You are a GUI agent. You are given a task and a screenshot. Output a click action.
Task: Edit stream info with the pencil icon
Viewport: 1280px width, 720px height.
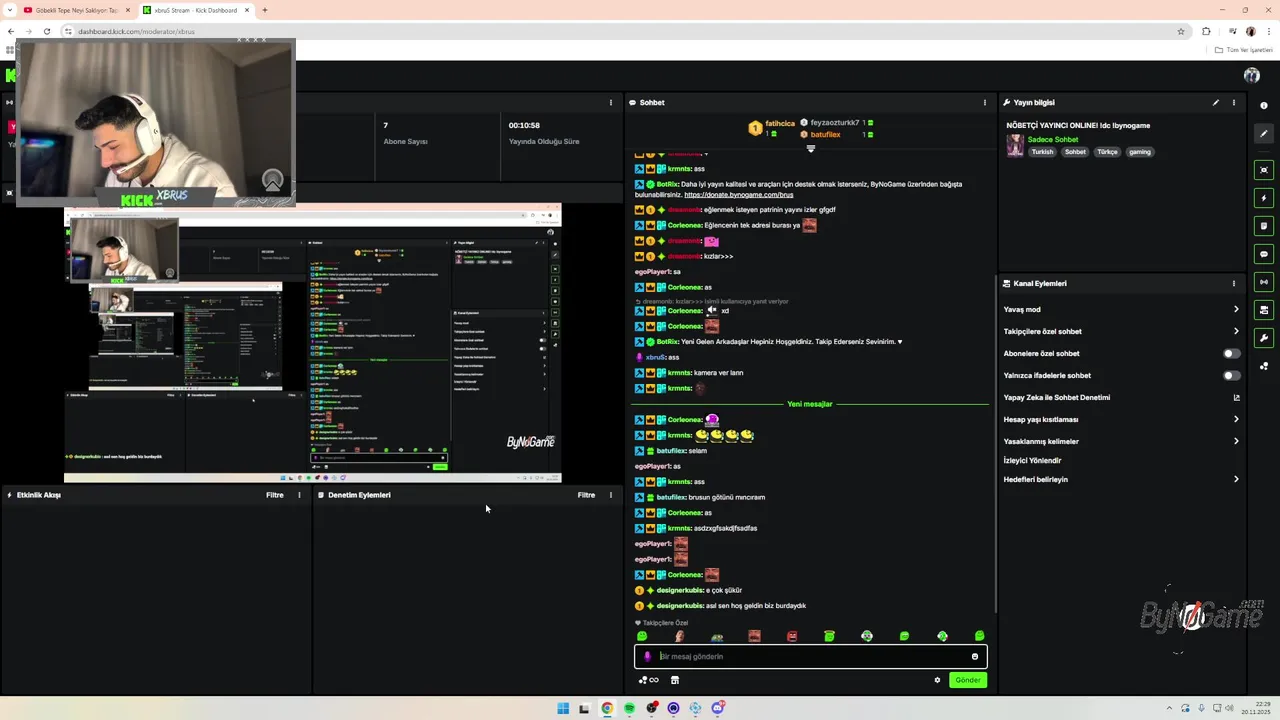(1216, 102)
